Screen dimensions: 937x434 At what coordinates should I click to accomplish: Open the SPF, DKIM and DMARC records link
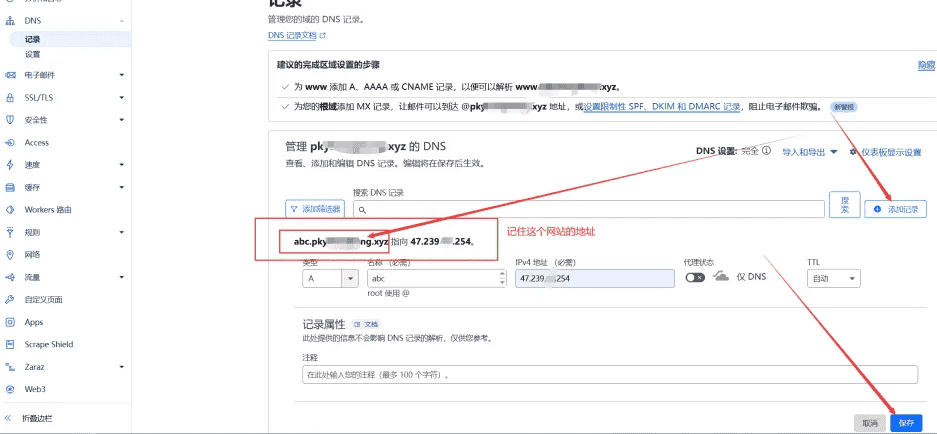pos(662,107)
